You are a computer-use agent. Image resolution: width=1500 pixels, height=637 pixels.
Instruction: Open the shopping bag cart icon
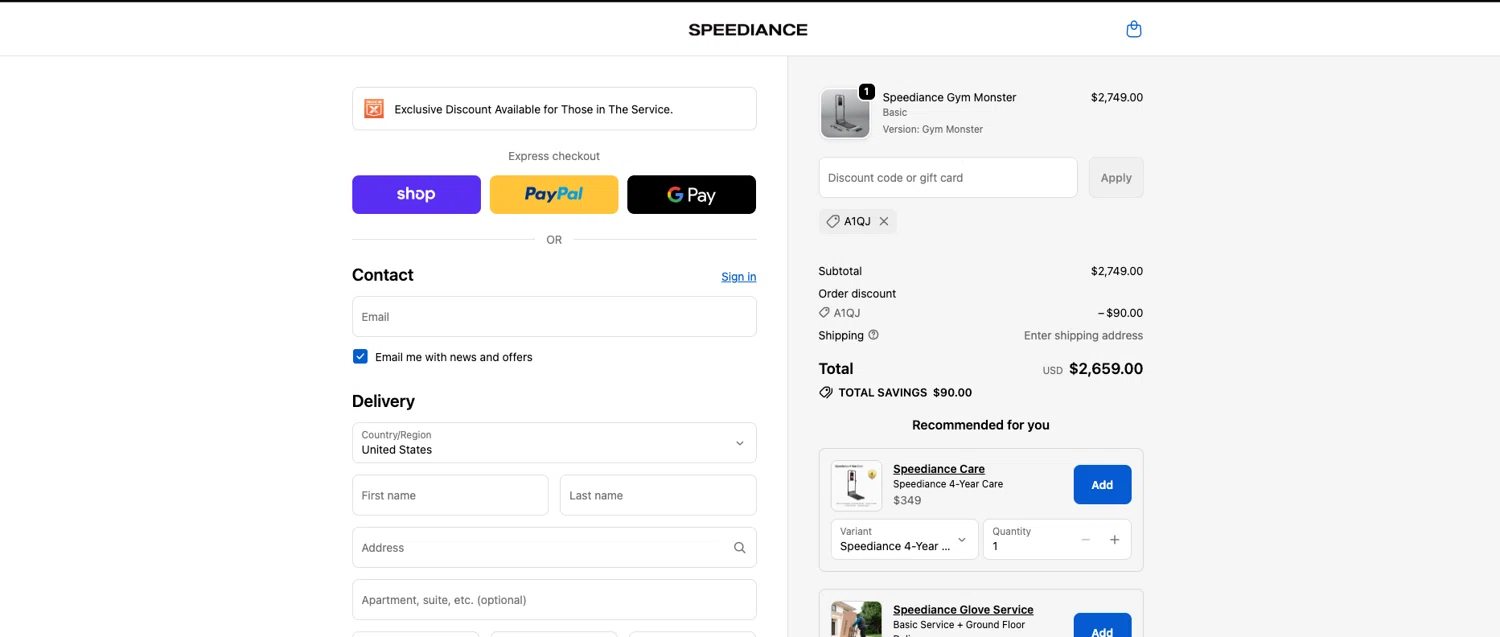coord(1133,29)
